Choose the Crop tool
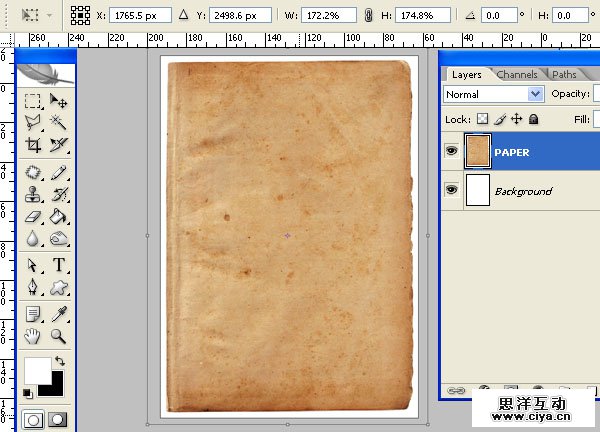The image size is (600, 432). coord(33,146)
